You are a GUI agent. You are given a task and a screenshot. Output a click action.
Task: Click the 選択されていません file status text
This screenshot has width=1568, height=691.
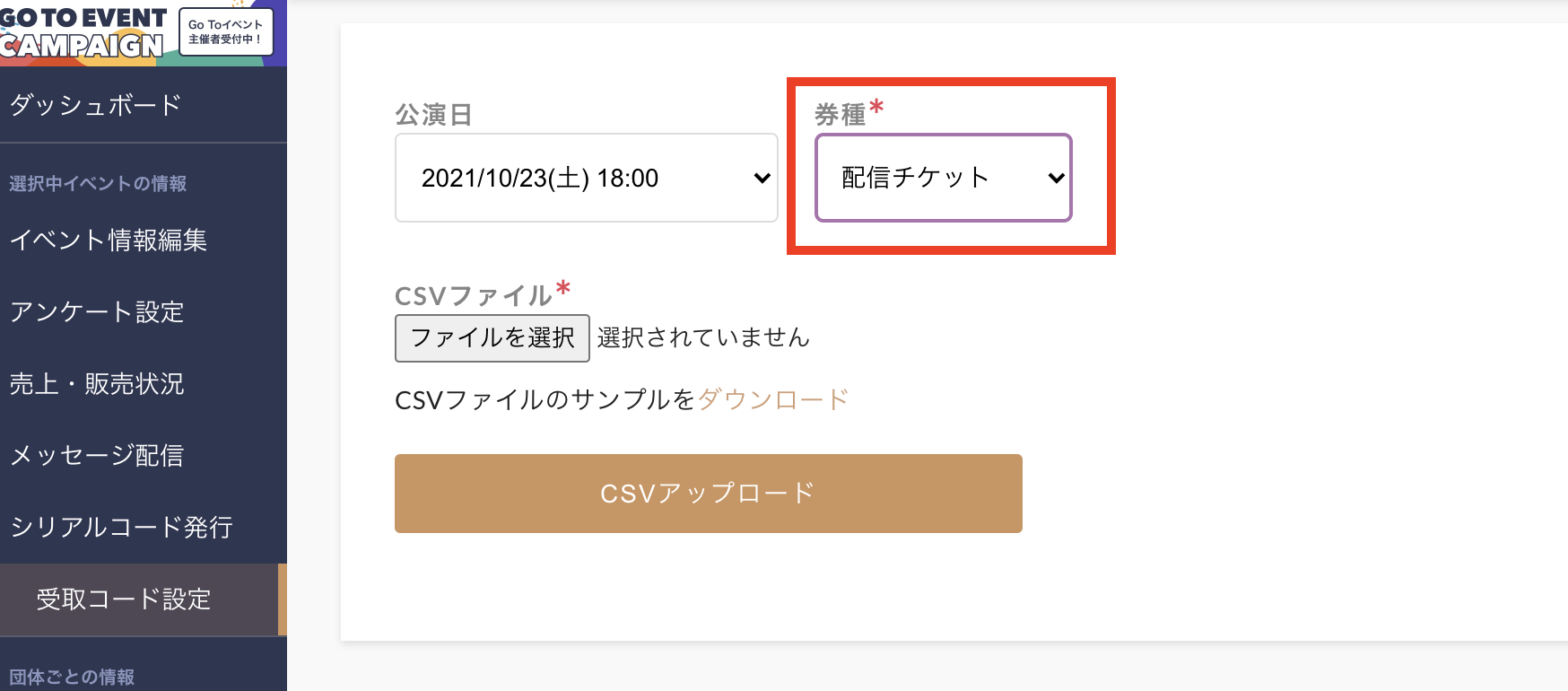point(704,337)
